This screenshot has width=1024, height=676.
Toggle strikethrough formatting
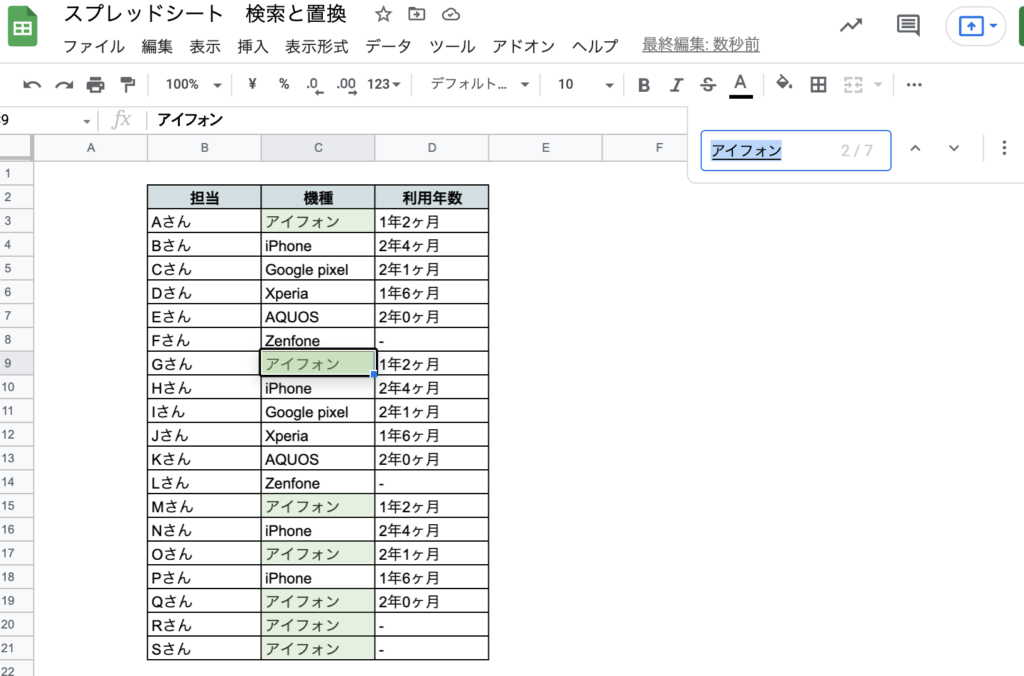pyautogui.click(x=708, y=85)
